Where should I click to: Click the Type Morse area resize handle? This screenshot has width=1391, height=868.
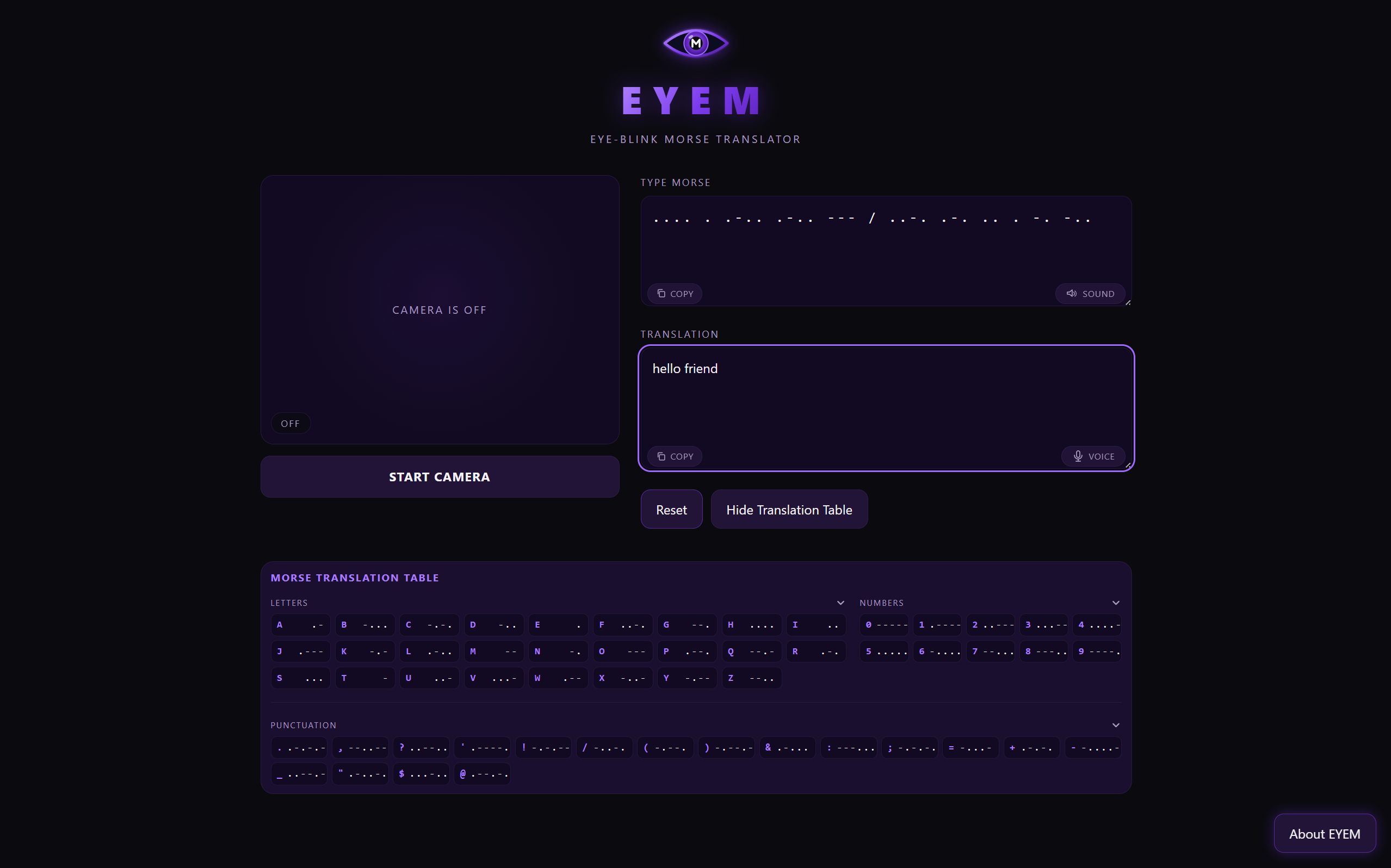[x=1128, y=302]
